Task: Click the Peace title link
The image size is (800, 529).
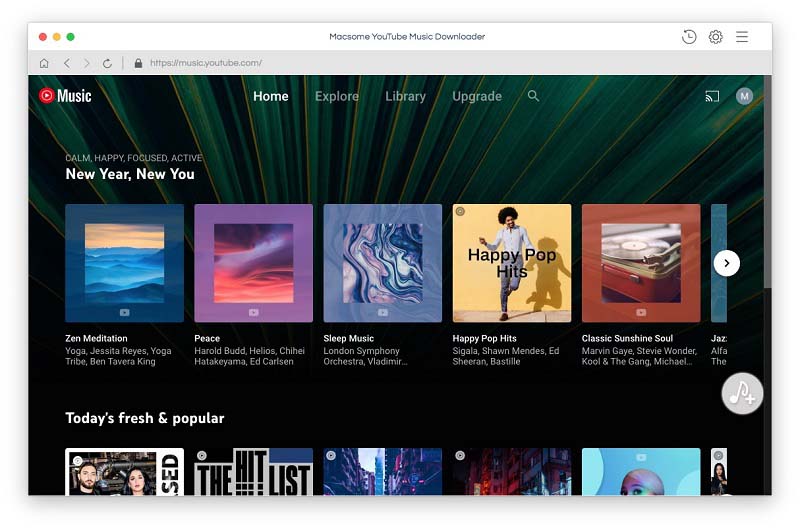Action: click(207, 338)
